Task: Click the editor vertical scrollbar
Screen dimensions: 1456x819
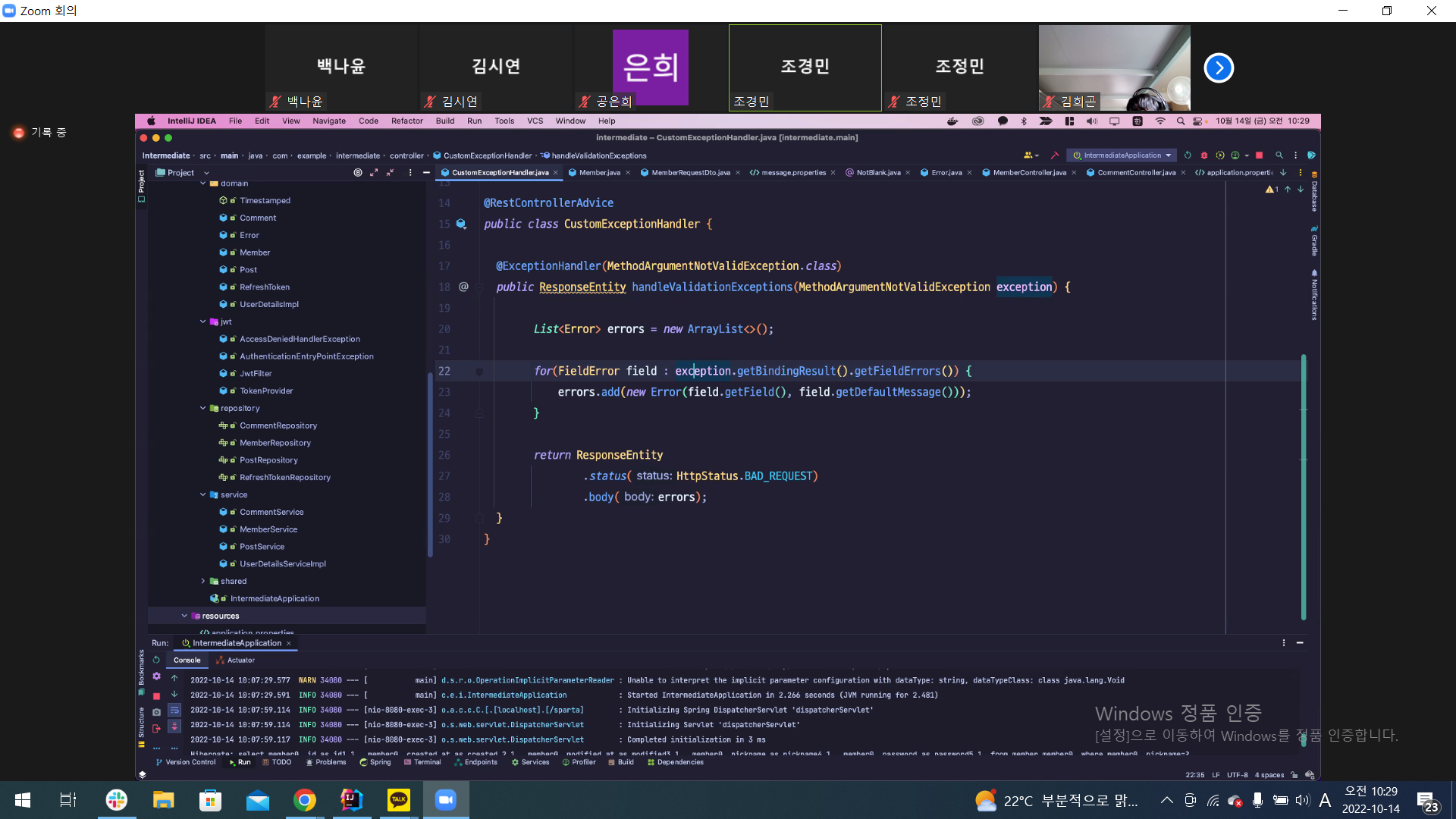Action: pos(1304,485)
